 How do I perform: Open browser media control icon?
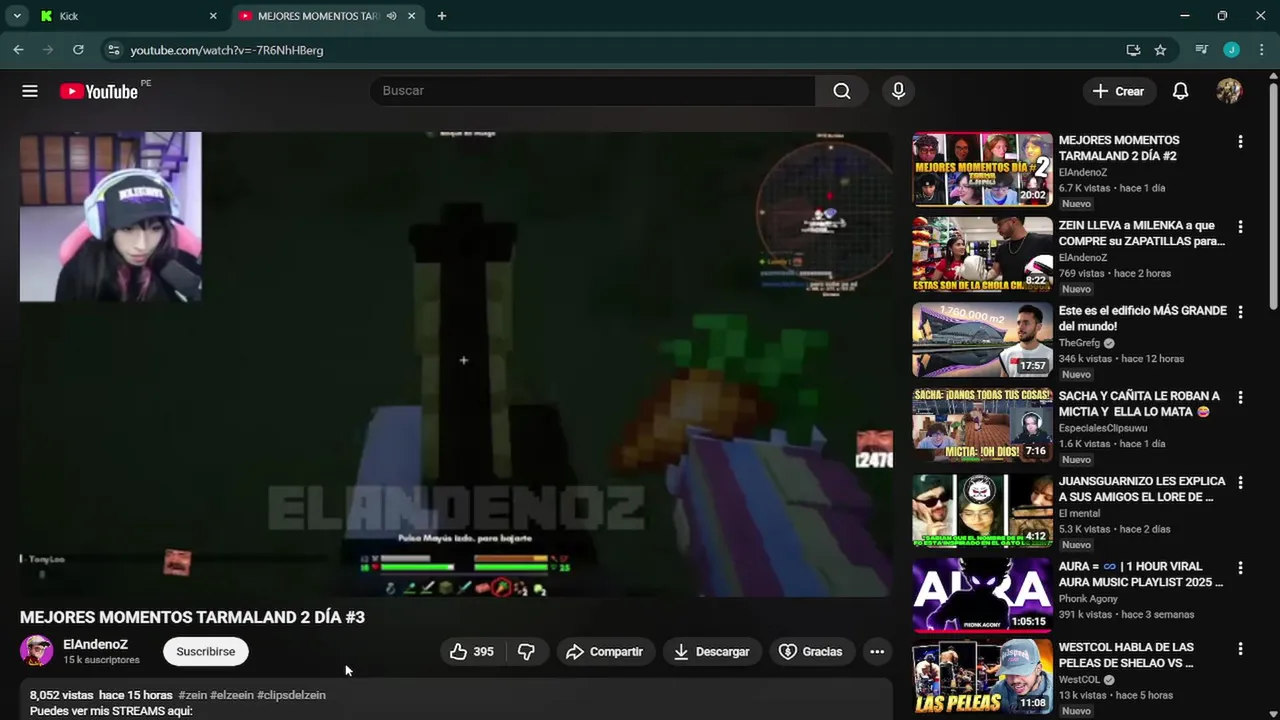coord(1201,49)
